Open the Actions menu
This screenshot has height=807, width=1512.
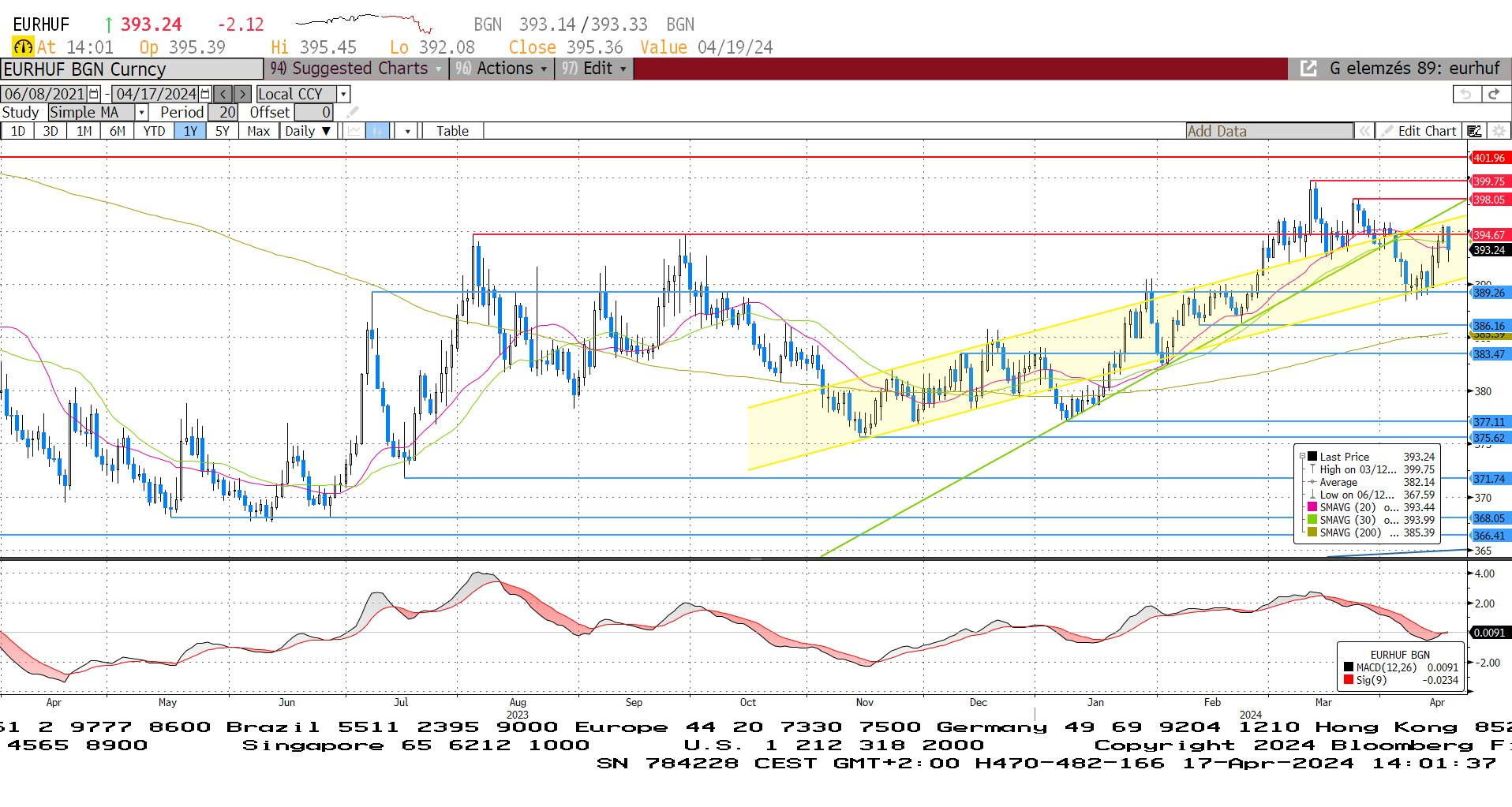tap(502, 69)
